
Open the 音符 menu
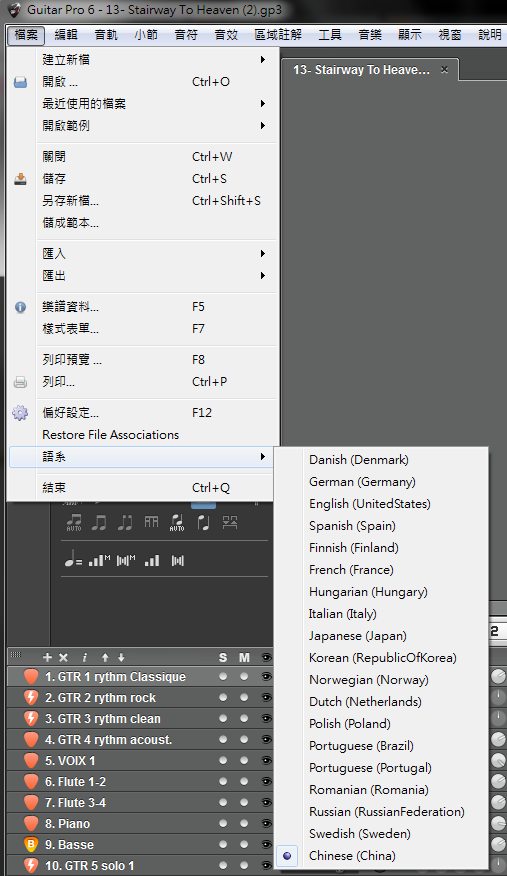pos(186,35)
